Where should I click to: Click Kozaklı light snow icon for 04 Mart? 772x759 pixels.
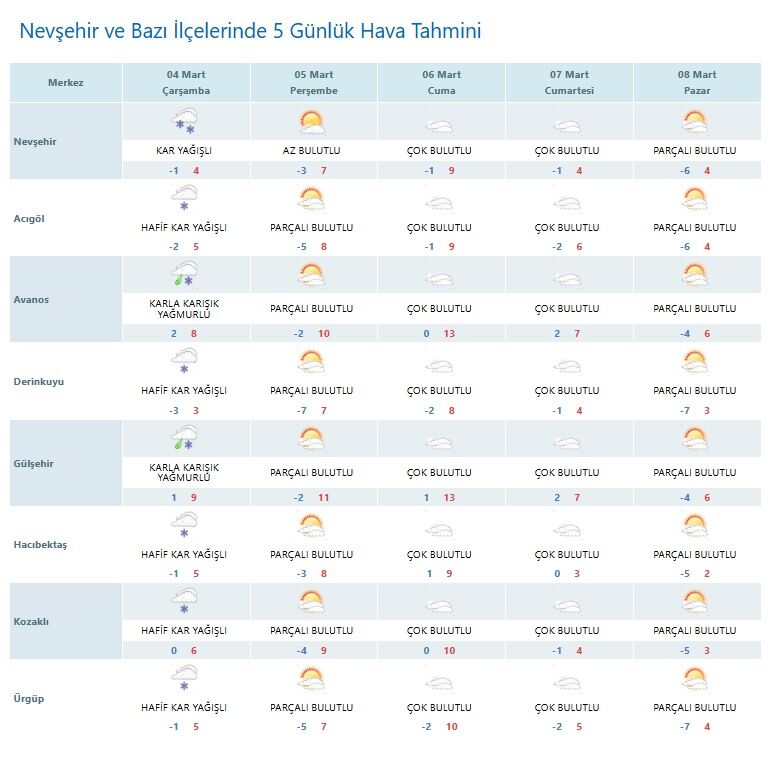tap(184, 602)
